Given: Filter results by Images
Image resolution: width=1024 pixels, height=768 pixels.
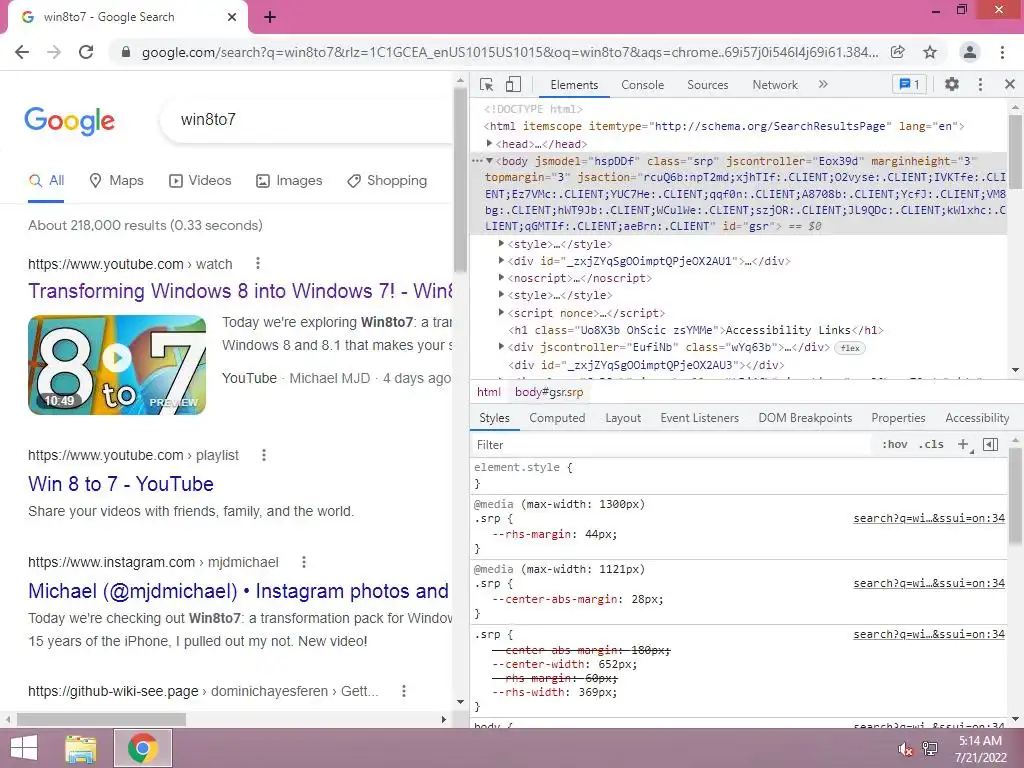Looking at the screenshot, I should click(x=289, y=181).
